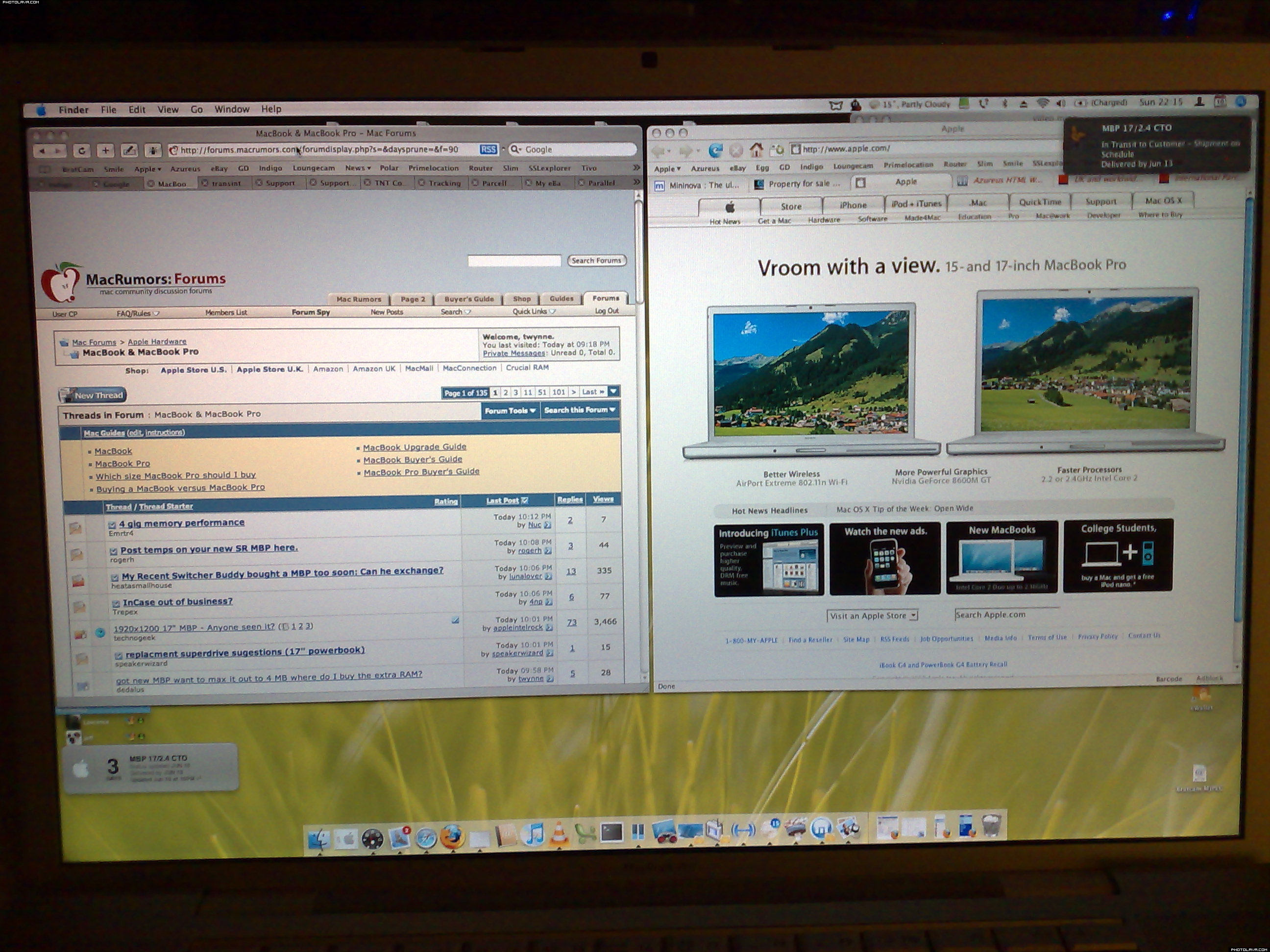Click the Safari reload page button
Screen dimensions: 1270x952
[x=81, y=150]
